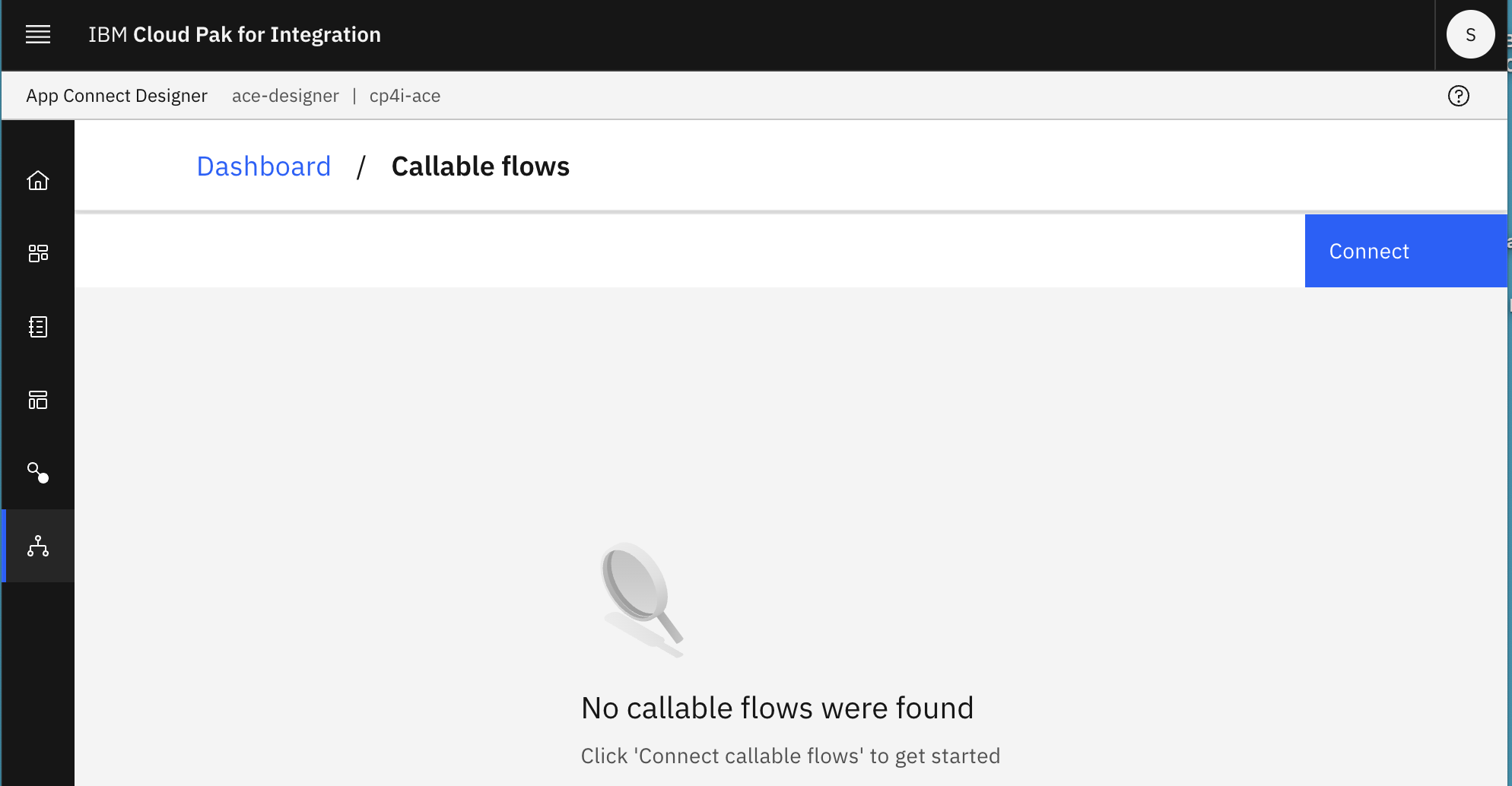Click the empty toolbar area beside Connect
1512x786 pixels.
(x=685, y=251)
